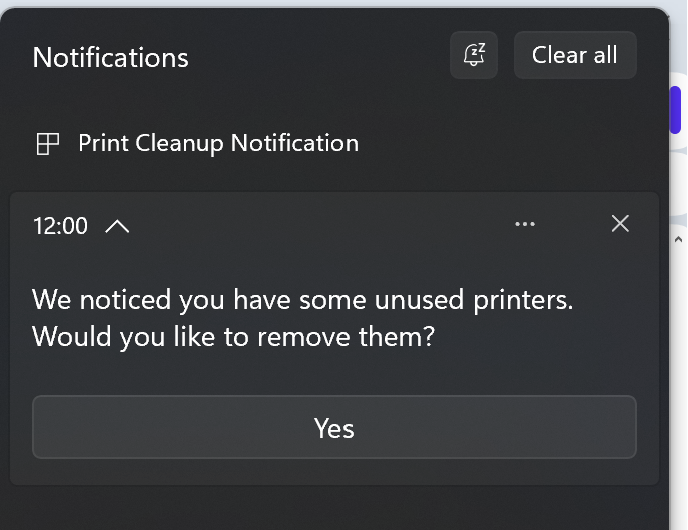Collapse the notification using the chevron arrow
The image size is (688, 530).
coord(117,226)
